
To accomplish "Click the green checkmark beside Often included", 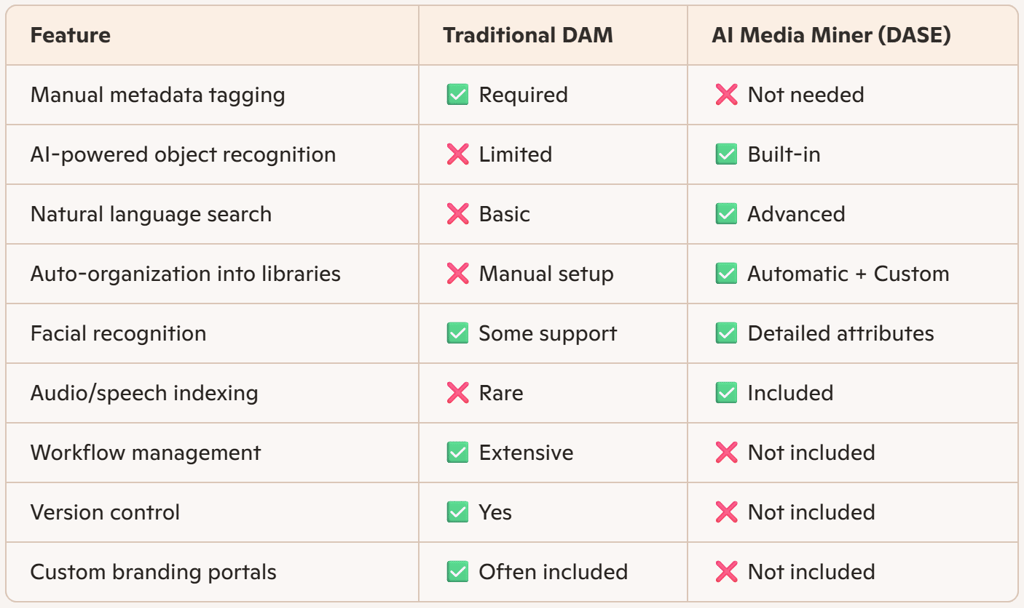I will (x=457, y=571).
